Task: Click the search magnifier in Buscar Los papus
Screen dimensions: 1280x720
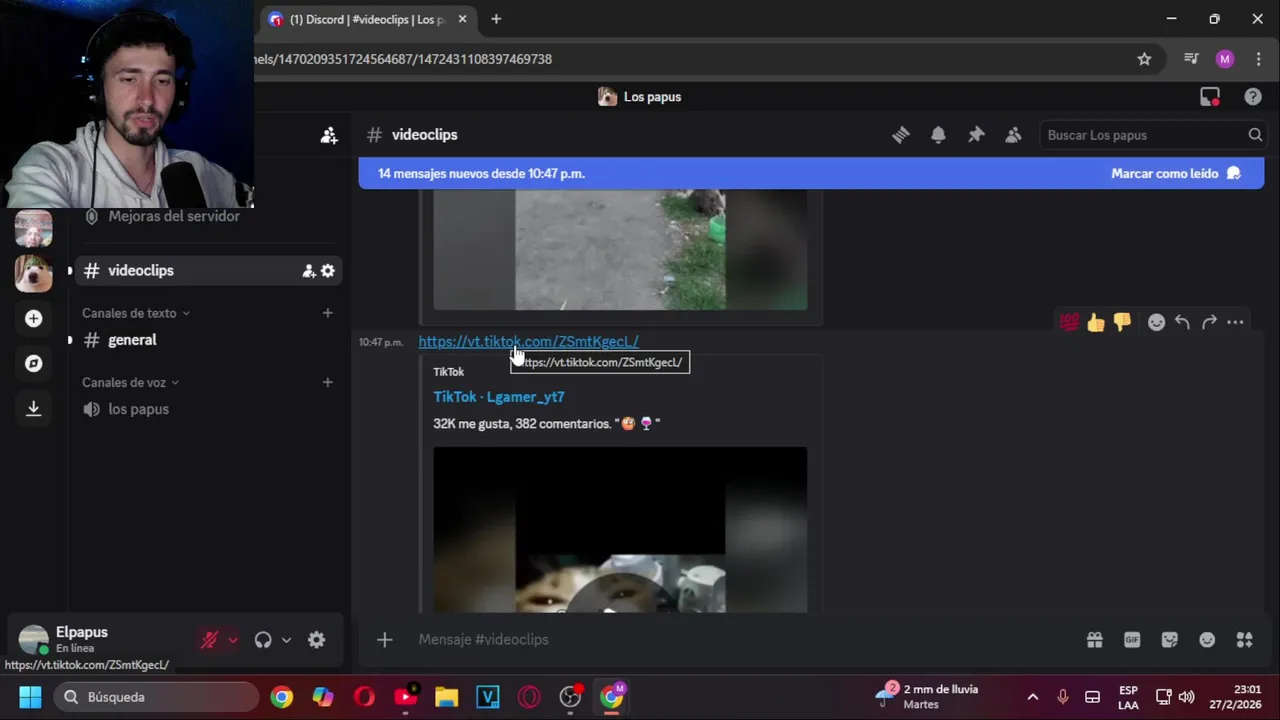Action: coord(1255,135)
